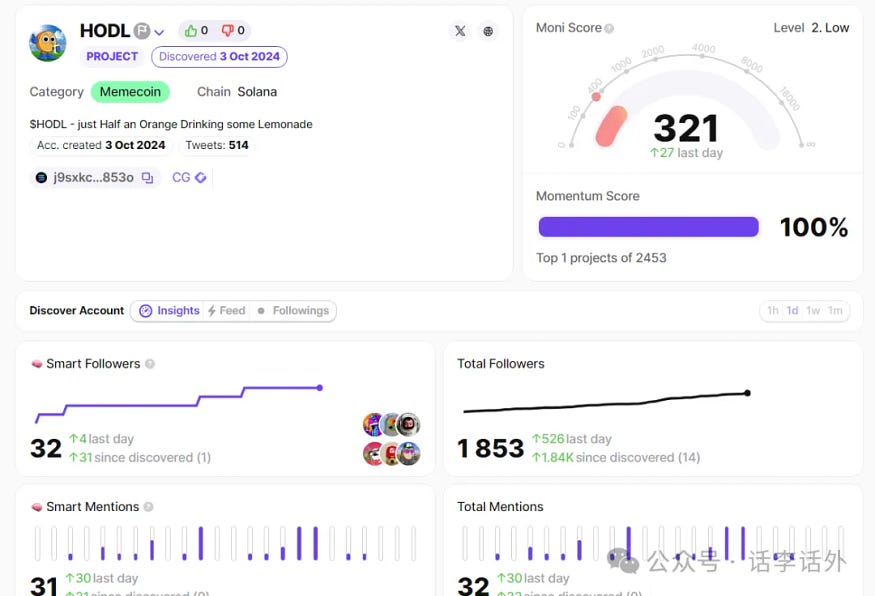Screen dimensions: 875x596
Task: Select the 1m time range
Action: [835, 311]
